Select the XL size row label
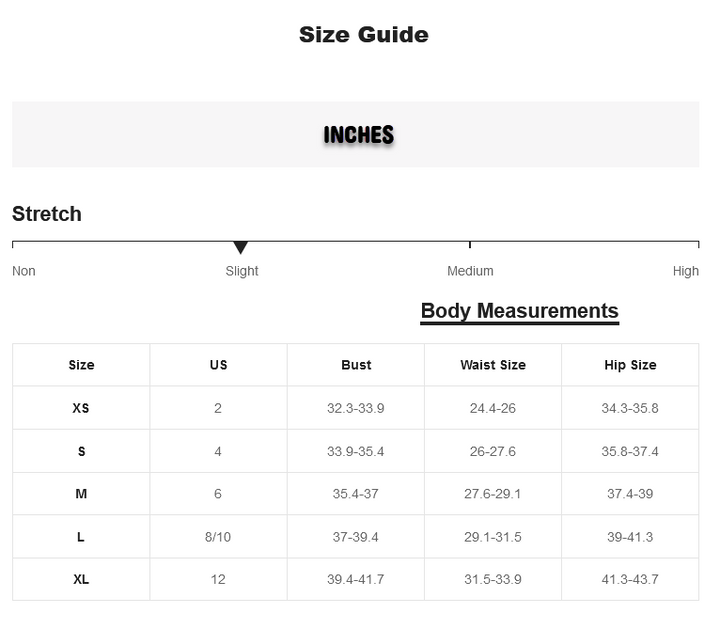This screenshot has width=720, height=629. click(x=81, y=579)
